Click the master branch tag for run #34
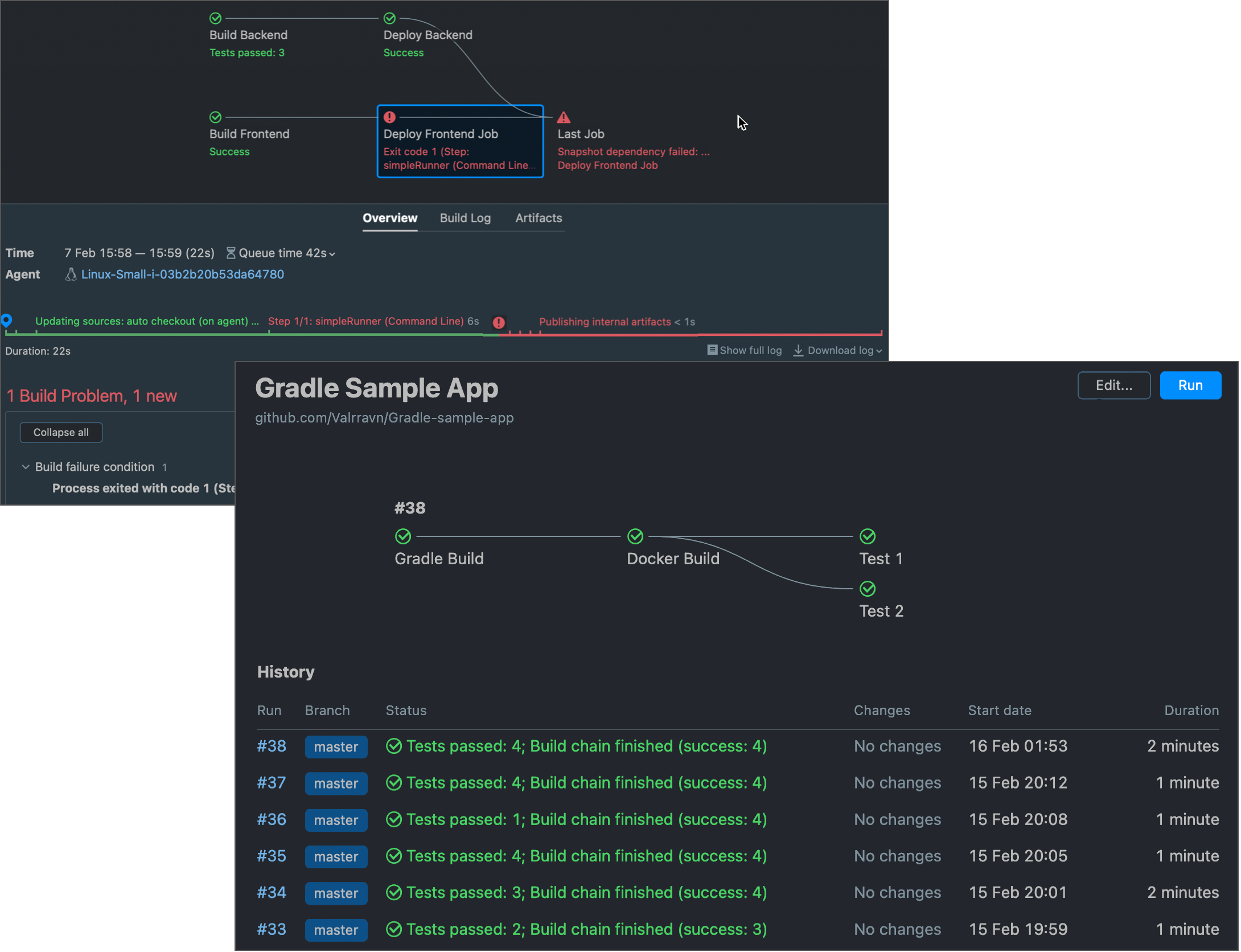The height and width of the screenshot is (952, 1241). (336, 893)
